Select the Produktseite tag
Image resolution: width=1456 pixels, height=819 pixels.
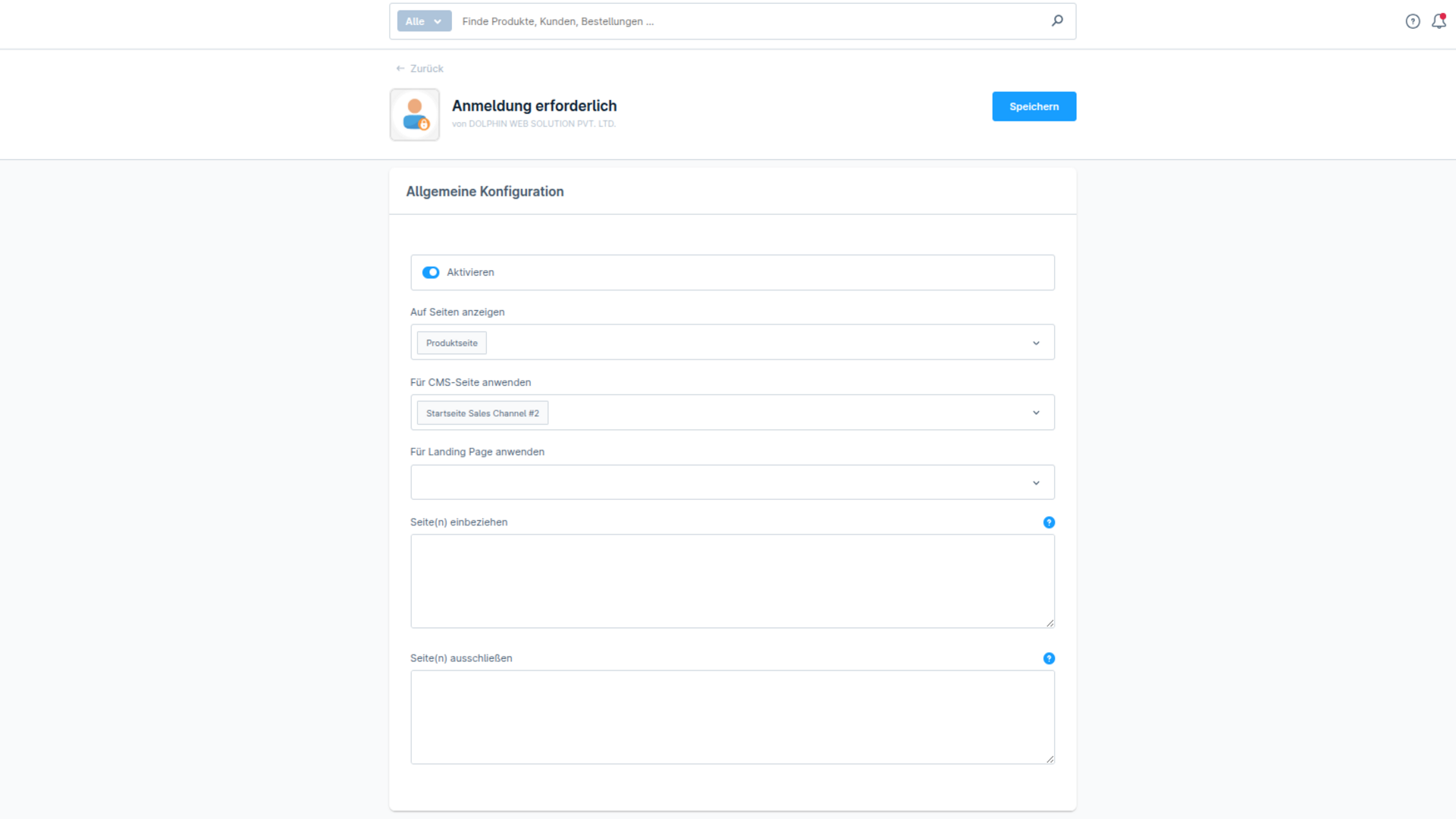pos(452,343)
